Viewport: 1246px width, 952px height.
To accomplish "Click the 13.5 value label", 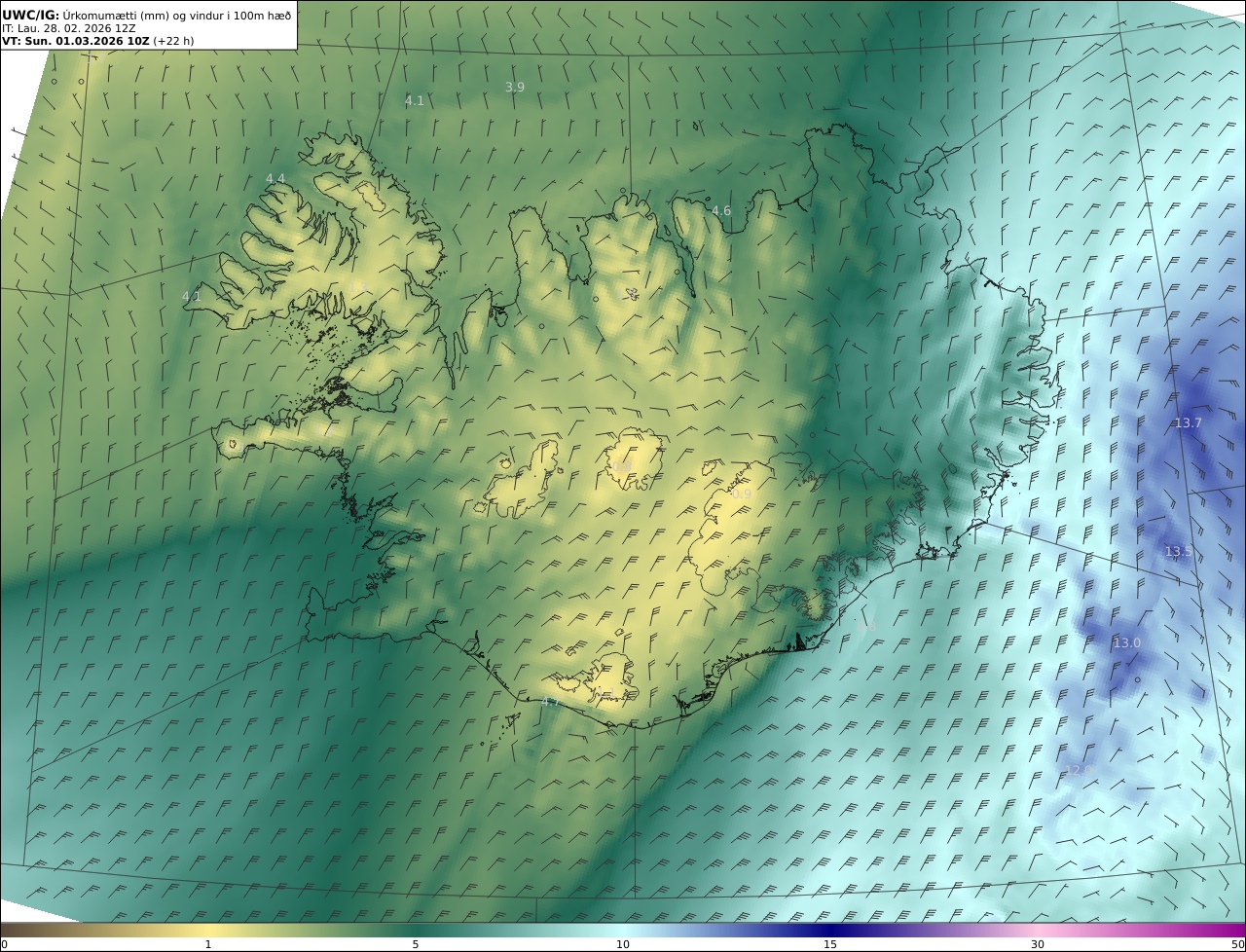I will point(1179,551).
